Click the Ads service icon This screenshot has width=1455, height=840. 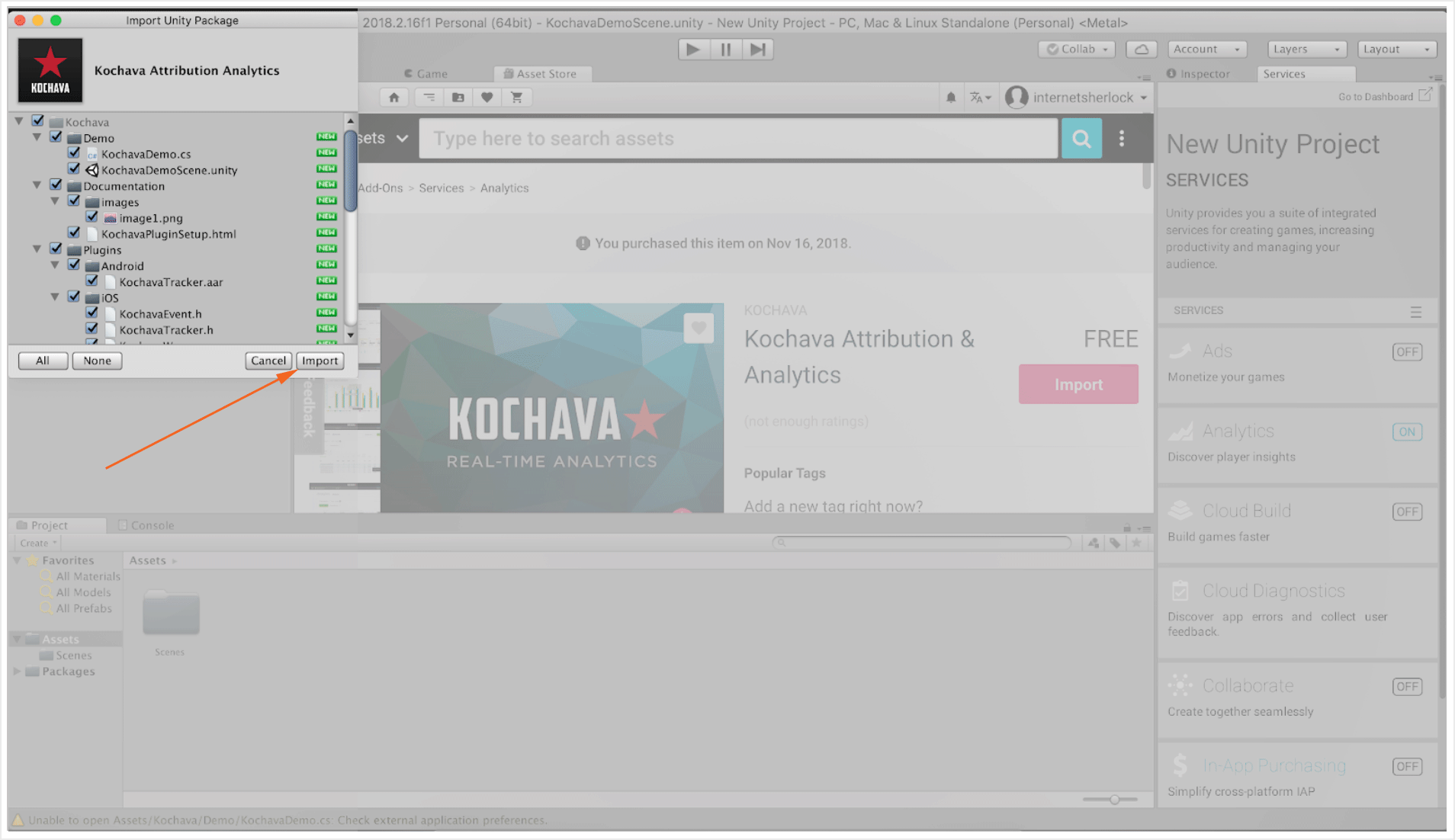pyautogui.click(x=1180, y=351)
